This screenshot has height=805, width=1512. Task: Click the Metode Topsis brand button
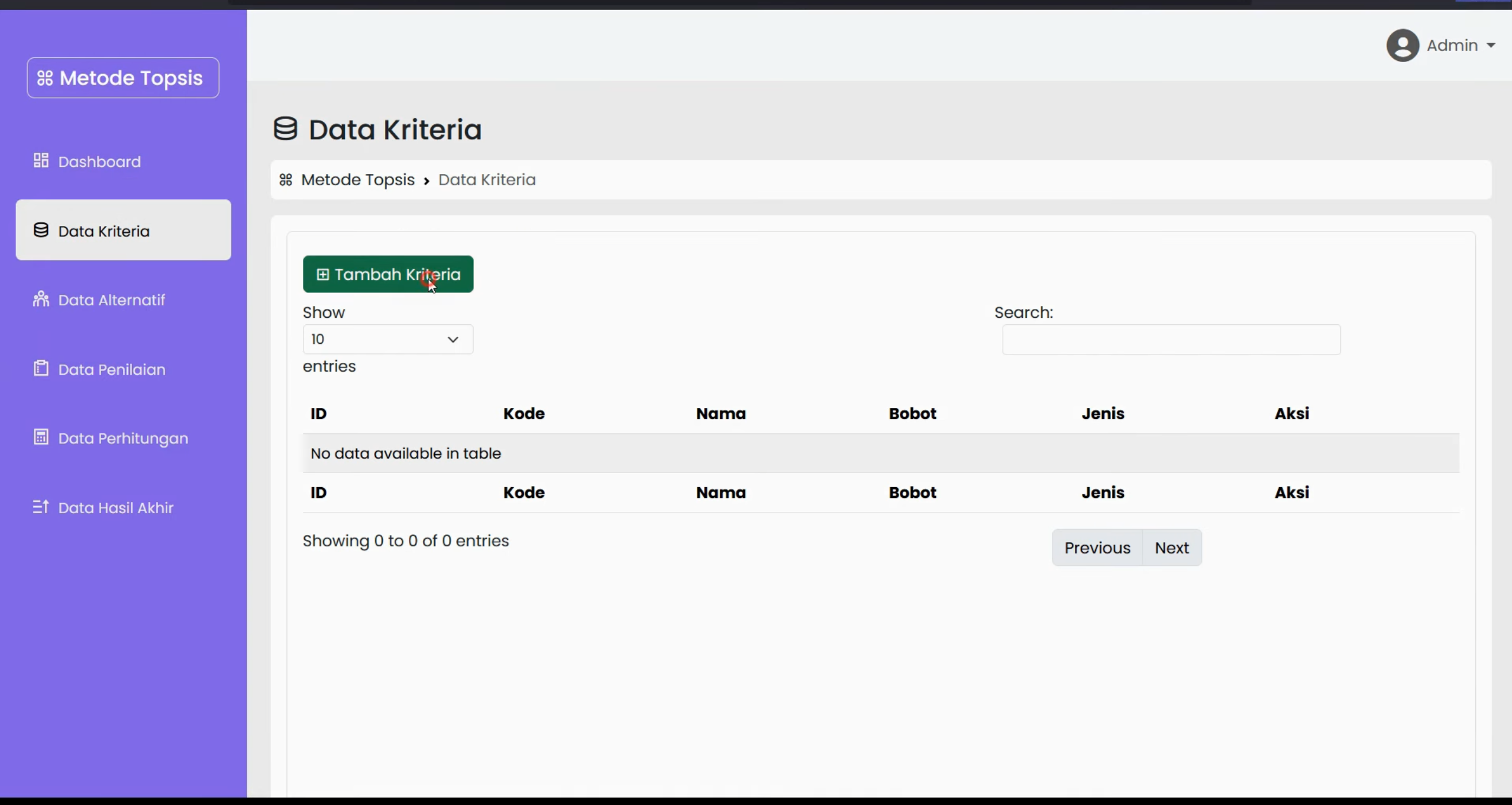[123, 78]
